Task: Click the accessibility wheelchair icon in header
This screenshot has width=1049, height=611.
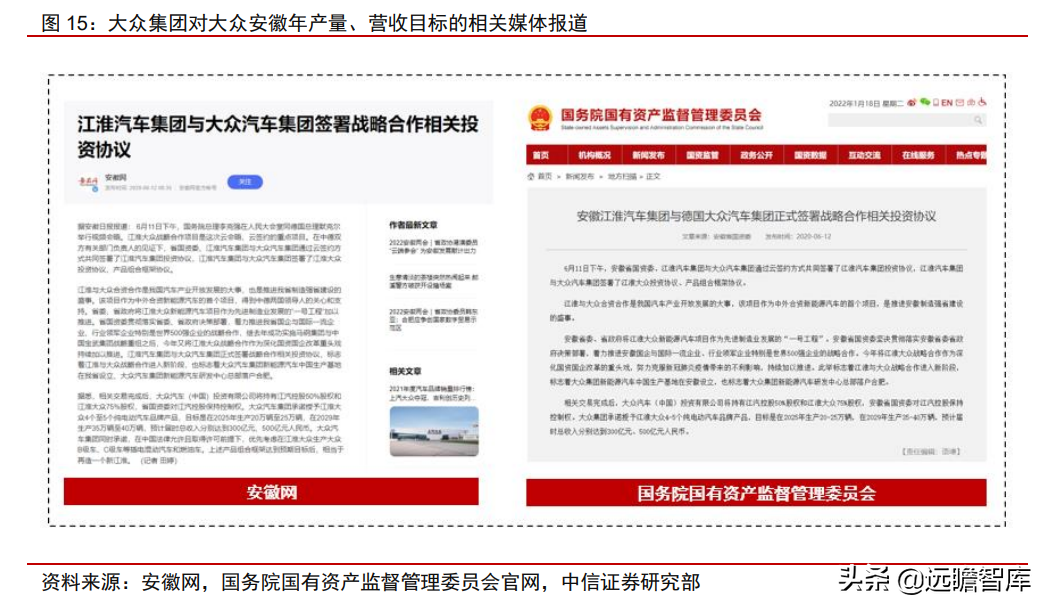Action: [982, 102]
